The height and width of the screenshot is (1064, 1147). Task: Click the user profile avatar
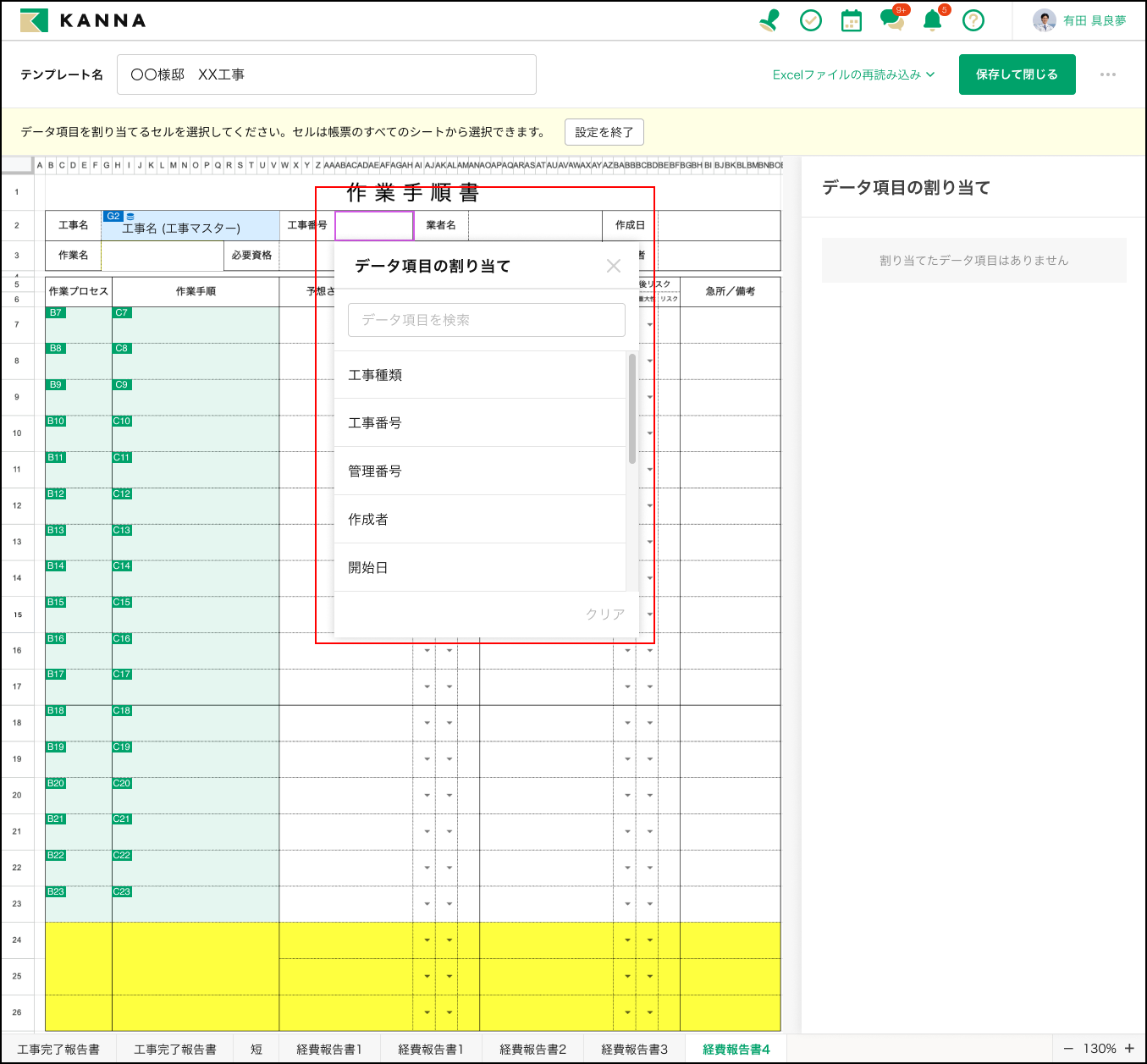coord(1044,20)
